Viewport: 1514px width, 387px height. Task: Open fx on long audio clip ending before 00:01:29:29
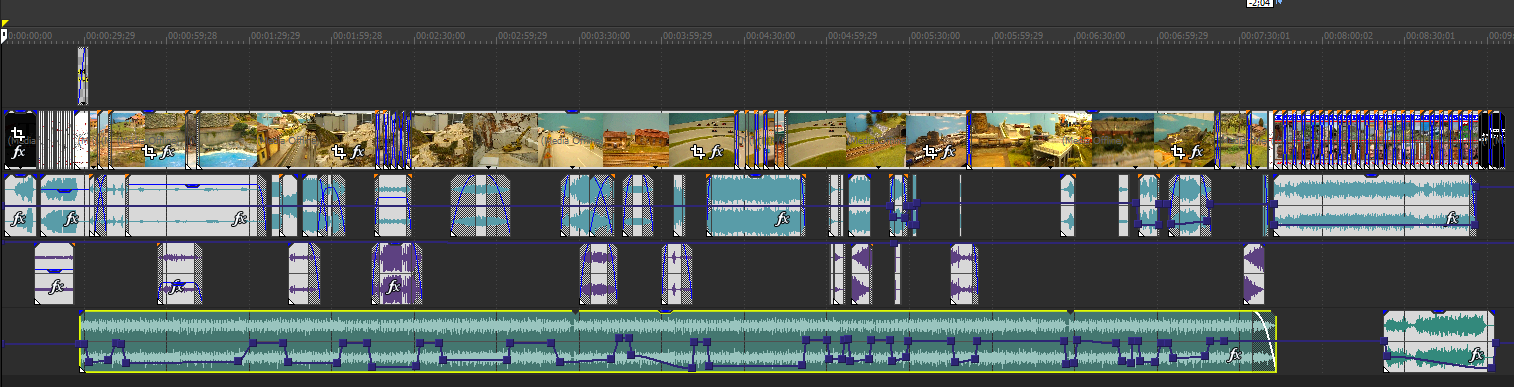tap(239, 219)
